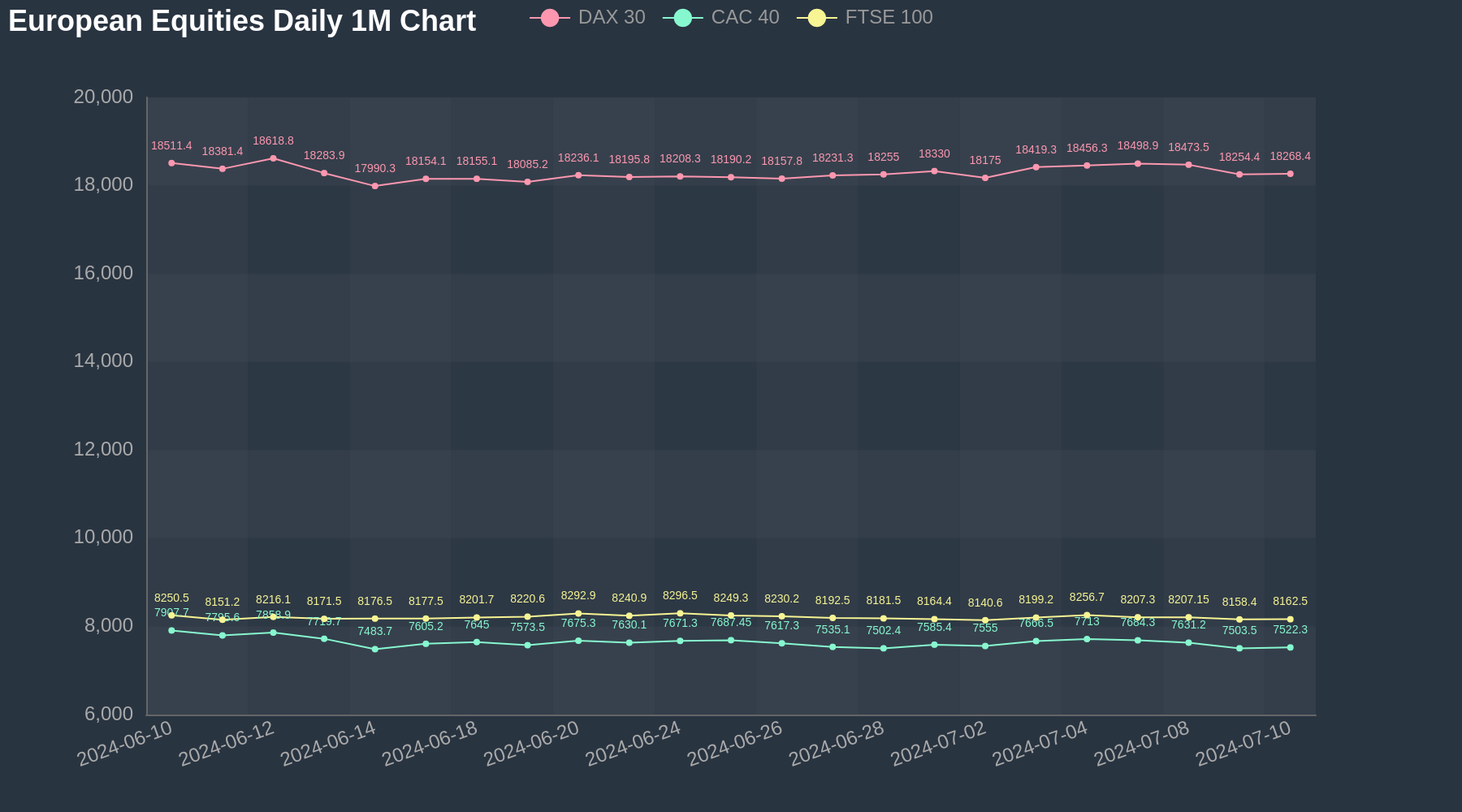Screen dimensions: 1462x812
Task: Select FTSE data point labeled 8296.5
Action: pyautogui.click(x=680, y=614)
